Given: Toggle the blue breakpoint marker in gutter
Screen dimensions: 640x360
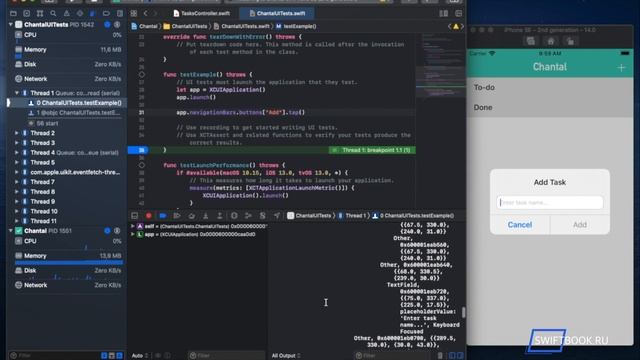Looking at the screenshot, I should point(138,150).
